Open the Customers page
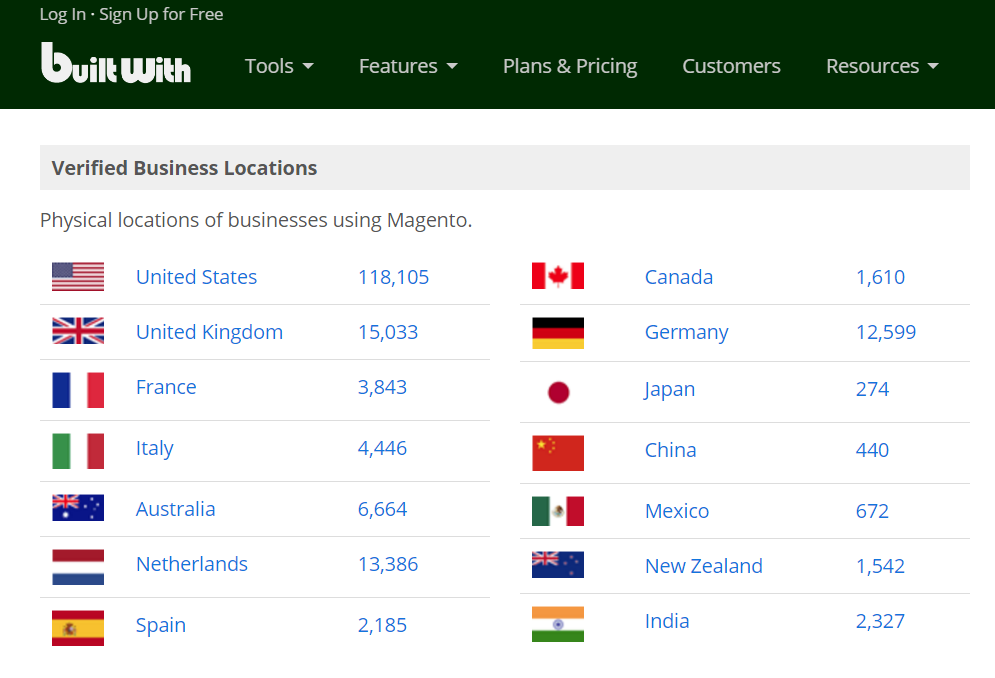995x678 pixels. point(731,66)
